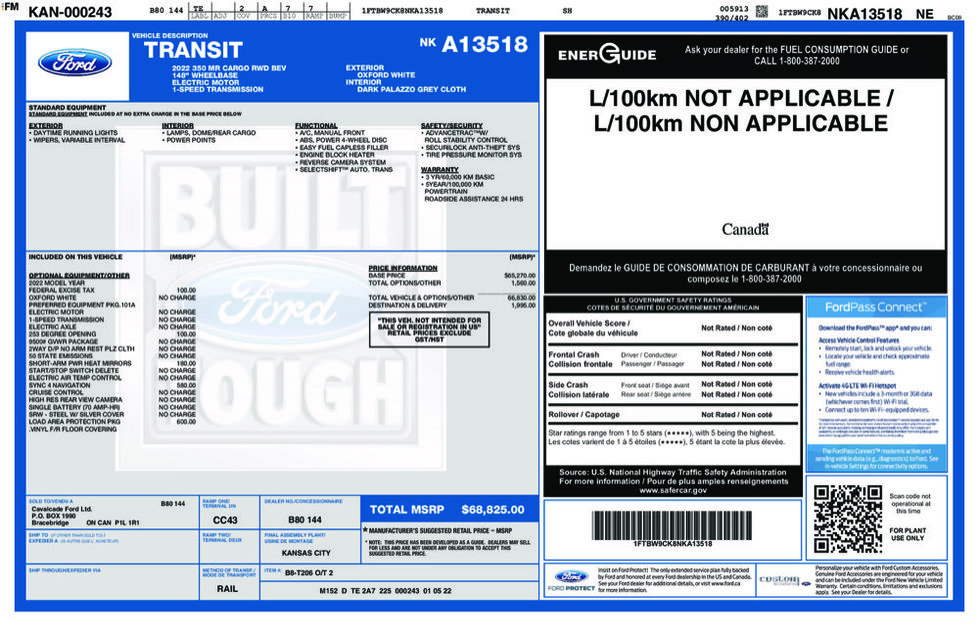Click the Canada wordmark in the EnerGuide panel
This screenshot has width=979, height=633.
pyautogui.click(x=745, y=229)
